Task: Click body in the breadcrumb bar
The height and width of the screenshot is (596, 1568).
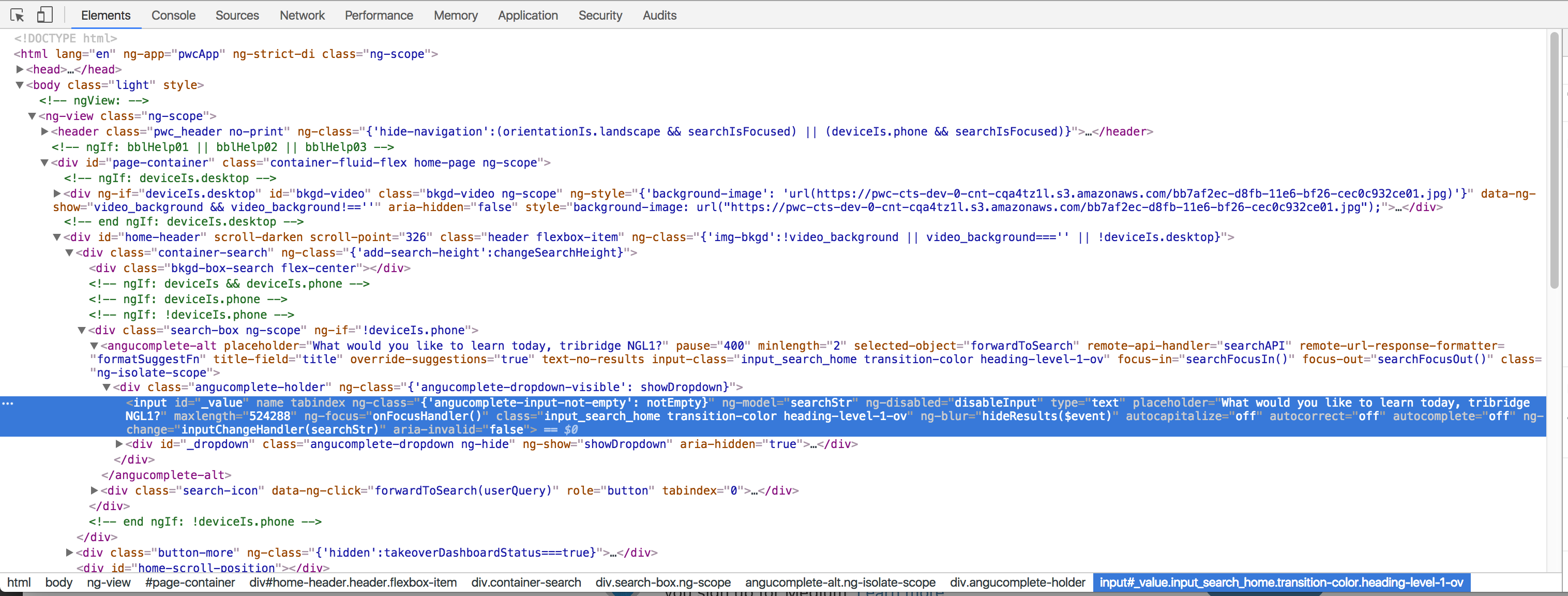Action: (58, 583)
